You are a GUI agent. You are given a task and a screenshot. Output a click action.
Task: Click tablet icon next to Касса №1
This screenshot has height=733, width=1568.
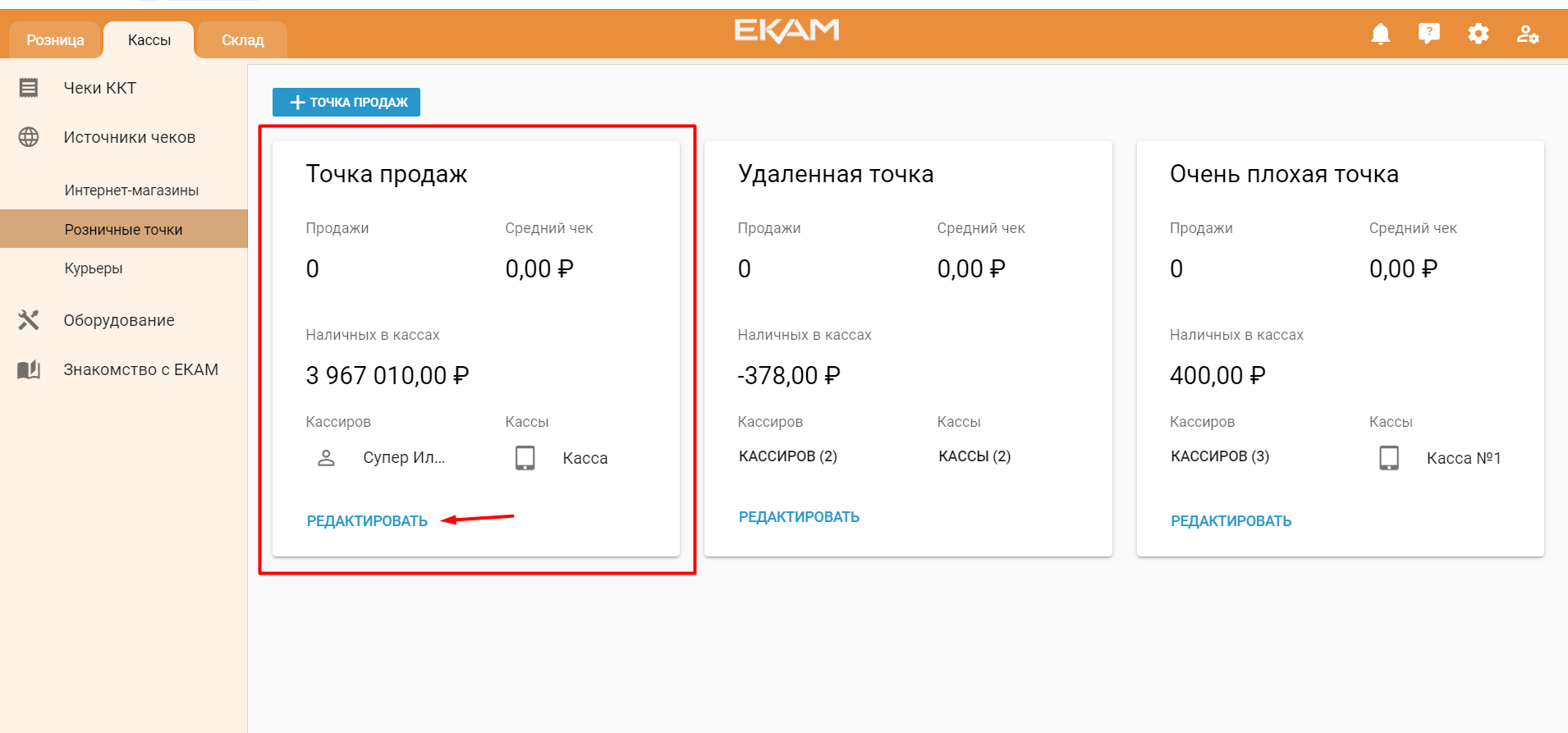[x=1389, y=458]
